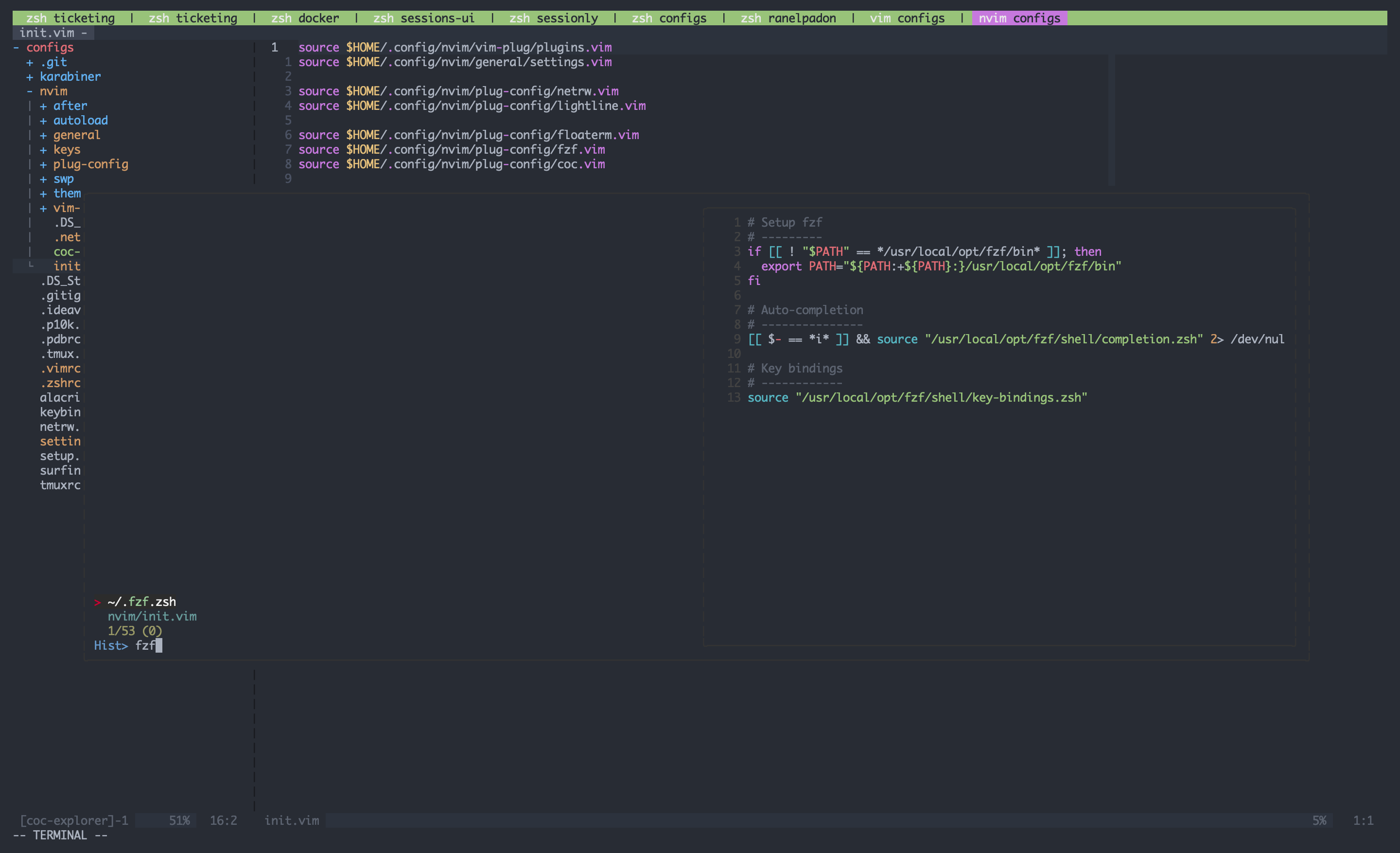This screenshot has height=853, width=1400.
Task: Select the nvim configs active window tab
Action: pyautogui.click(x=1019, y=18)
